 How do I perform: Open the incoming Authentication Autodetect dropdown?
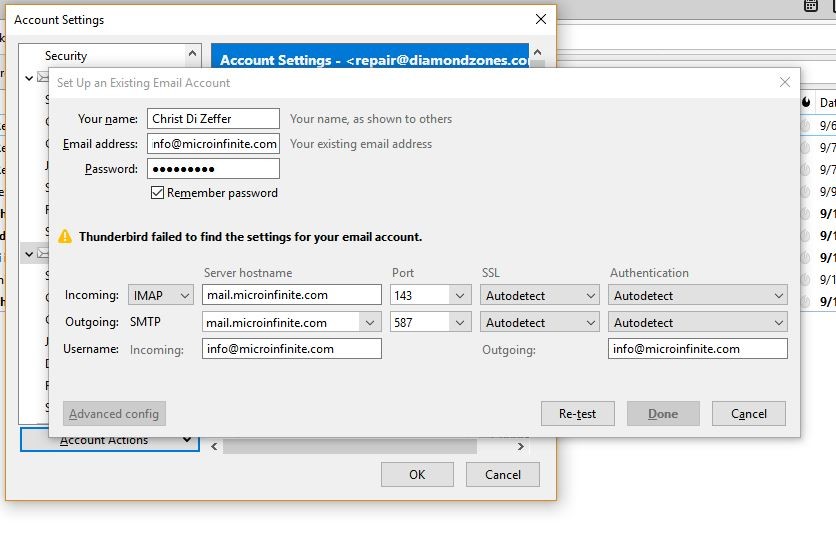tap(697, 295)
